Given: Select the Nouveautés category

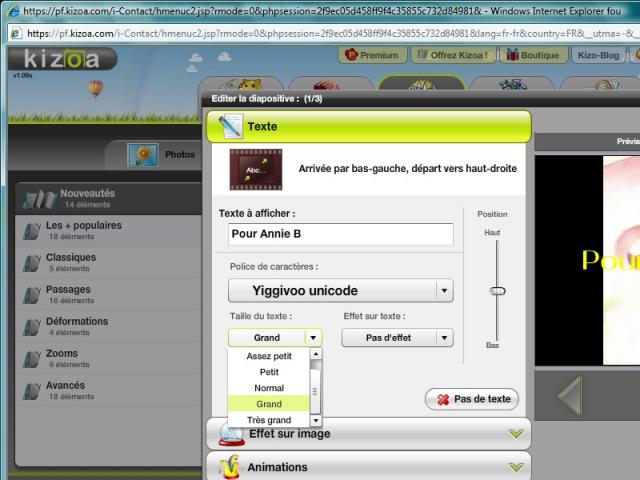Looking at the screenshot, I should pyautogui.click(x=109, y=198).
